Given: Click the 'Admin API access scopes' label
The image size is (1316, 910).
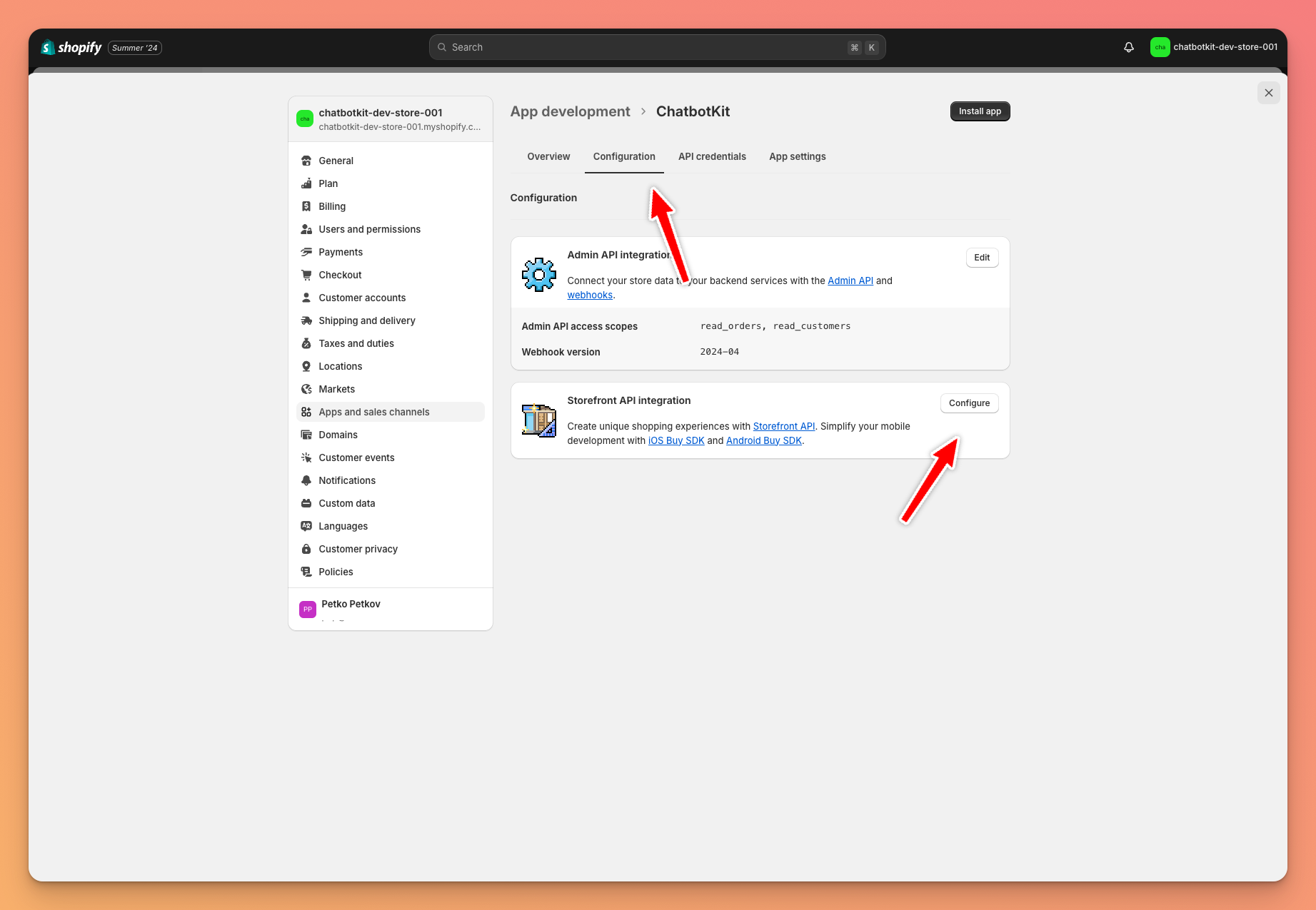Looking at the screenshot, I should pyautogui.click(x=579, y=326).
